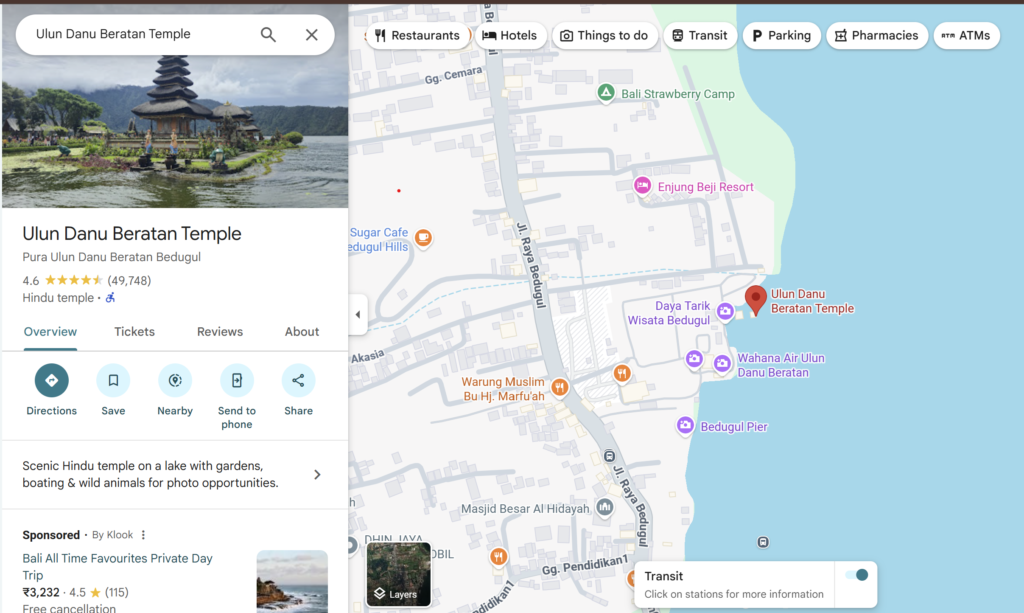The width and height of the screenshot is (1024, 613).
Task: Switch to the Tickets tab
Action: (x=134, y=332)
